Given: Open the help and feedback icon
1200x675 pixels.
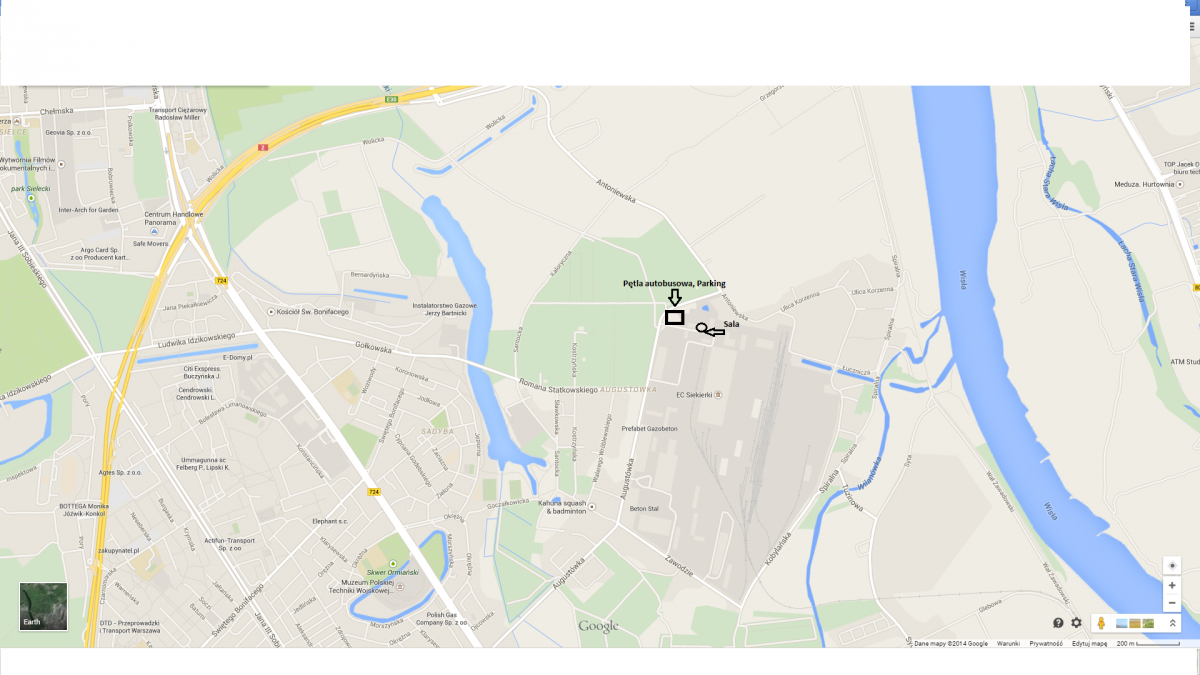Looking at the screenshot, I should coord(1058,623).
